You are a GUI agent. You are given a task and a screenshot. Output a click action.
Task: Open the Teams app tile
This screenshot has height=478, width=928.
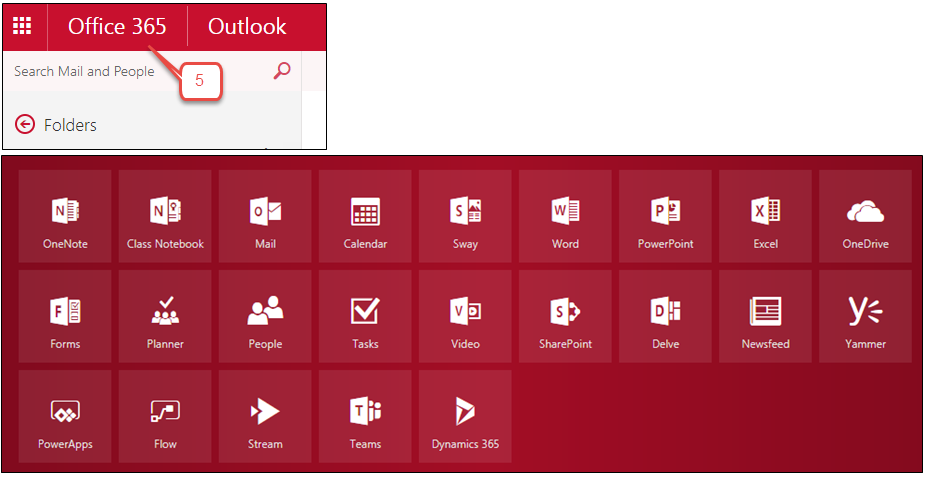click(x=365, y=416)
